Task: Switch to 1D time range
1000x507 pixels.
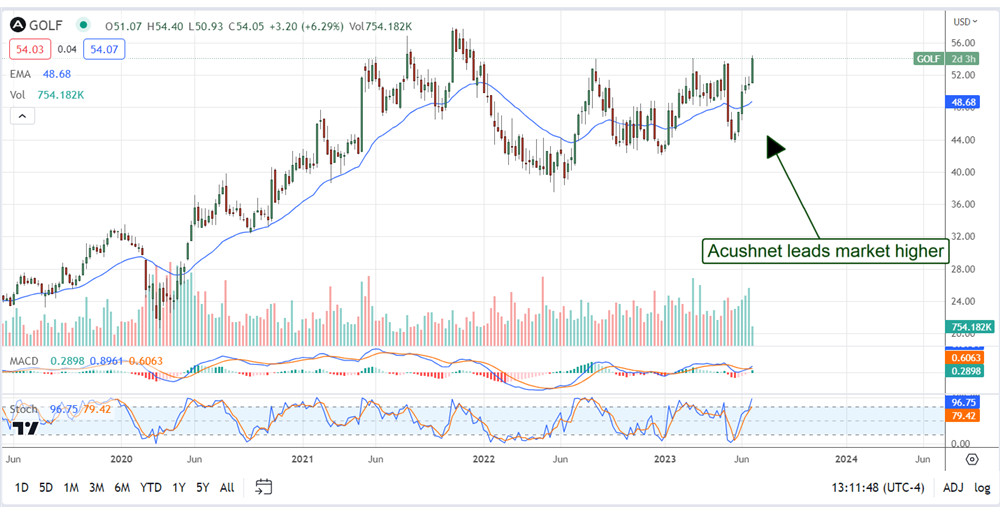Action: click(x=22, y=488)
